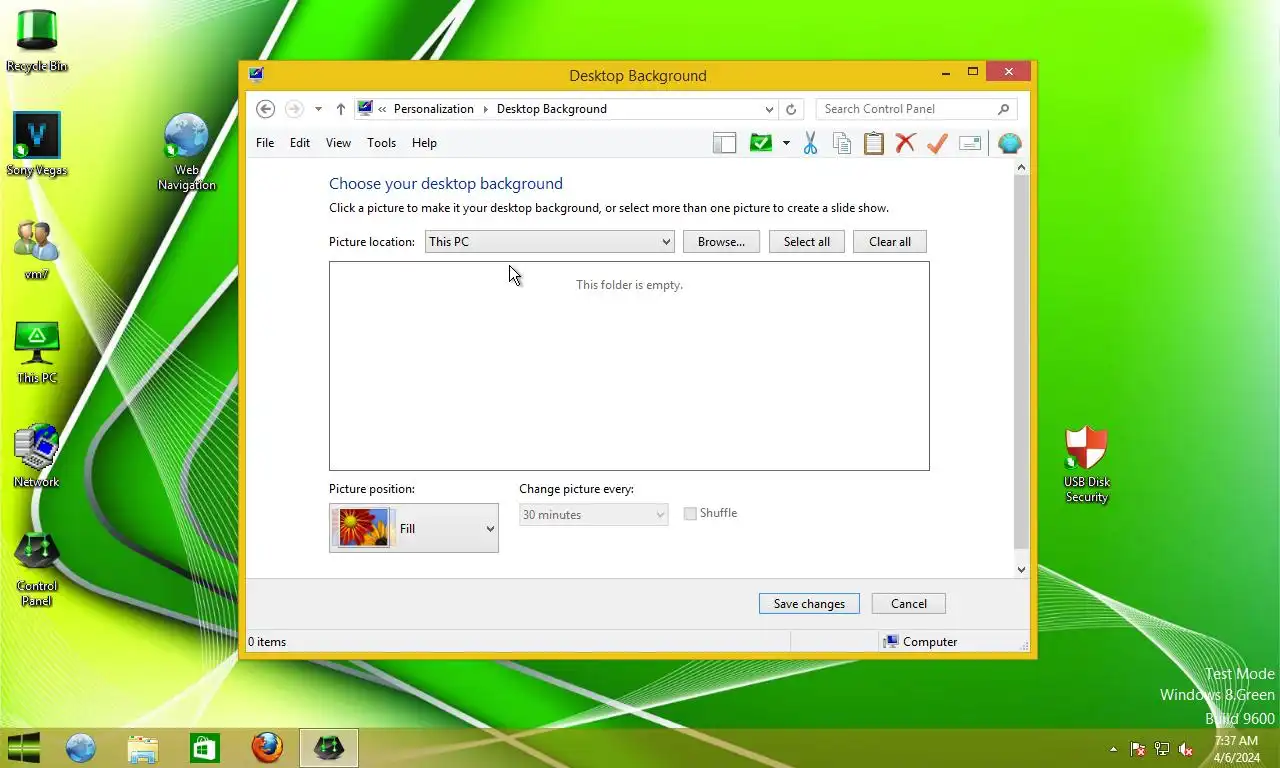Go up one level with Up arrow

[340, 109]
